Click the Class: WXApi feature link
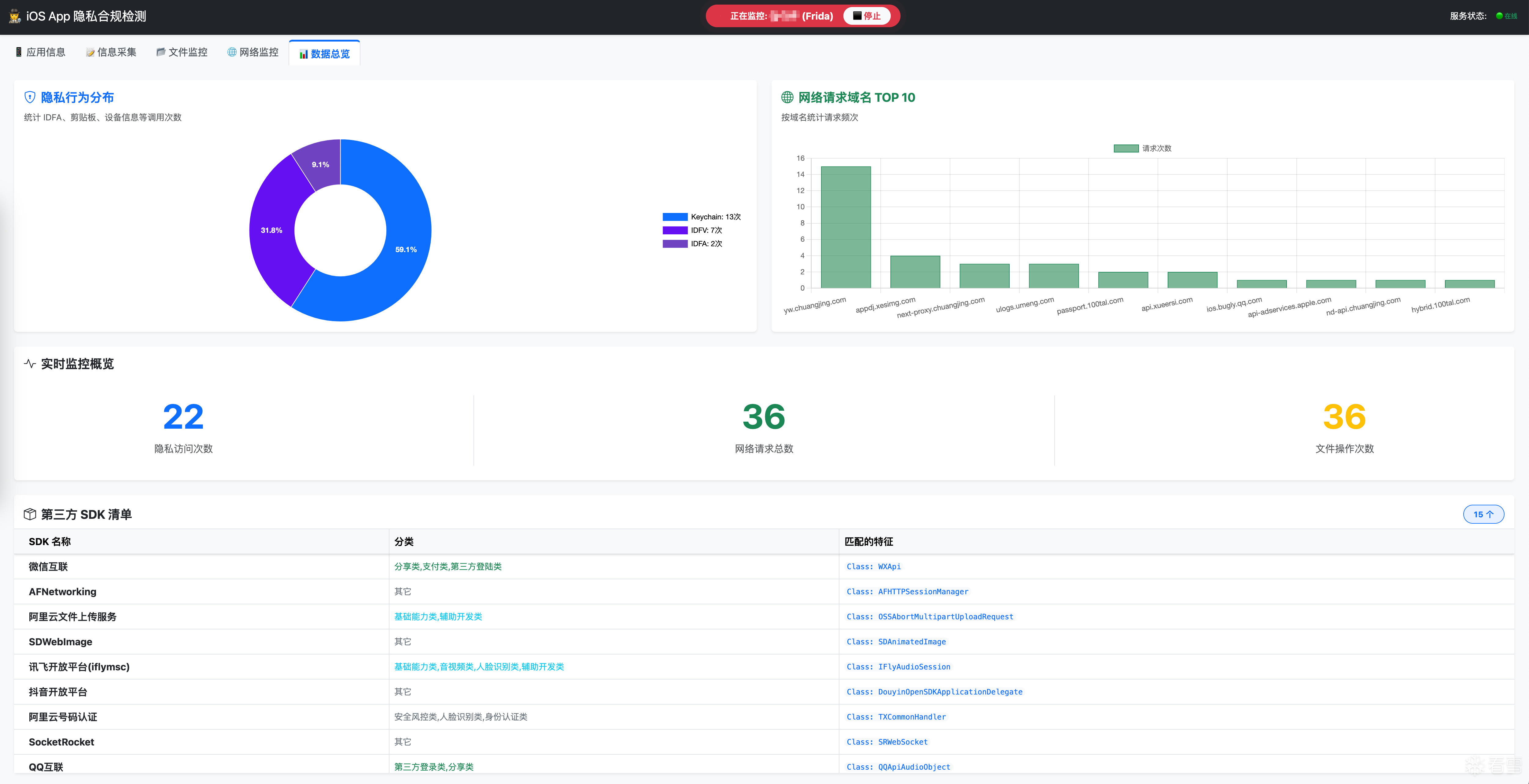Viewport: 1529px width, 784px height. (x=873, y=566)
